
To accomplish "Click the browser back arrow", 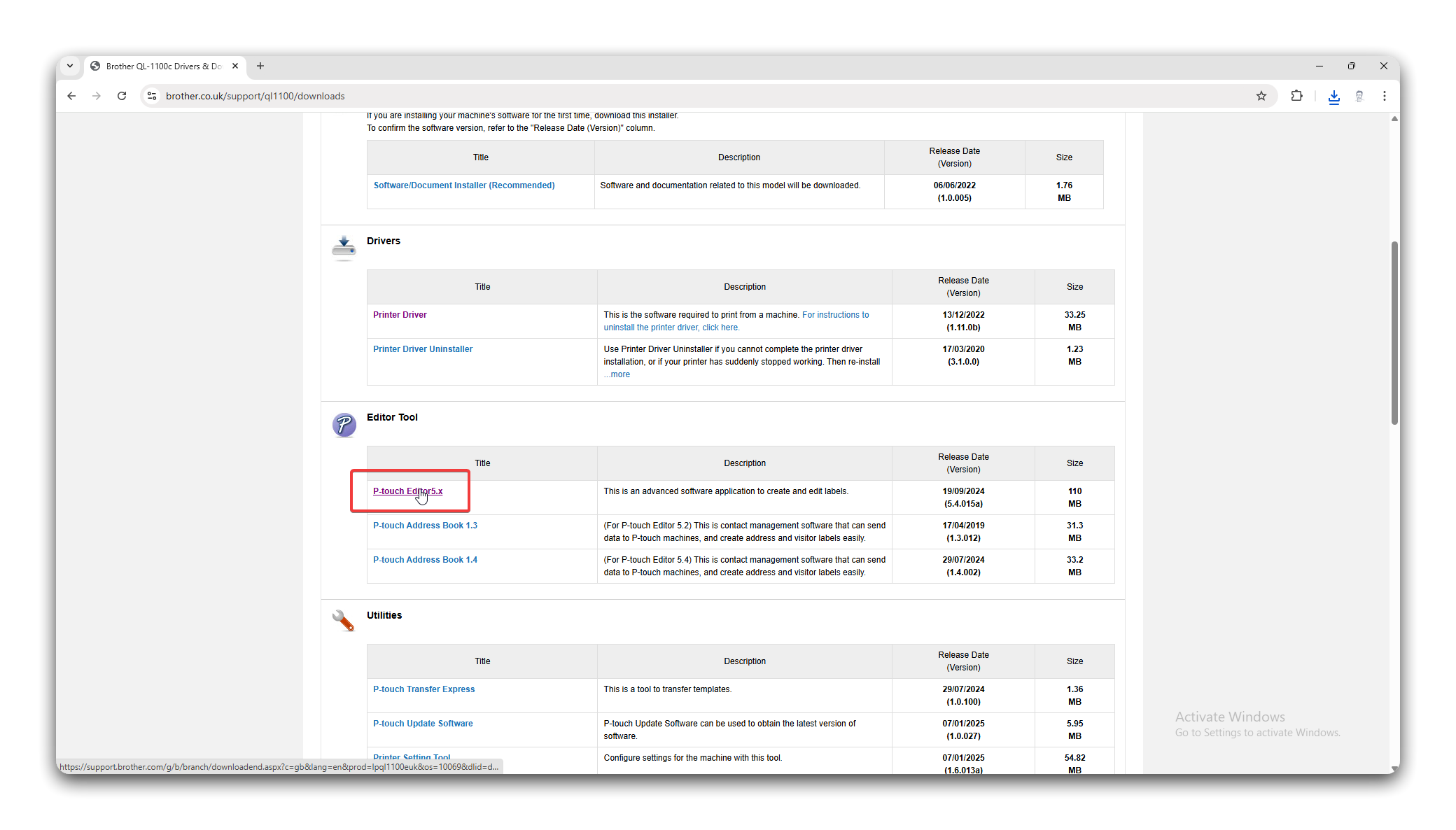I will 71,96.
